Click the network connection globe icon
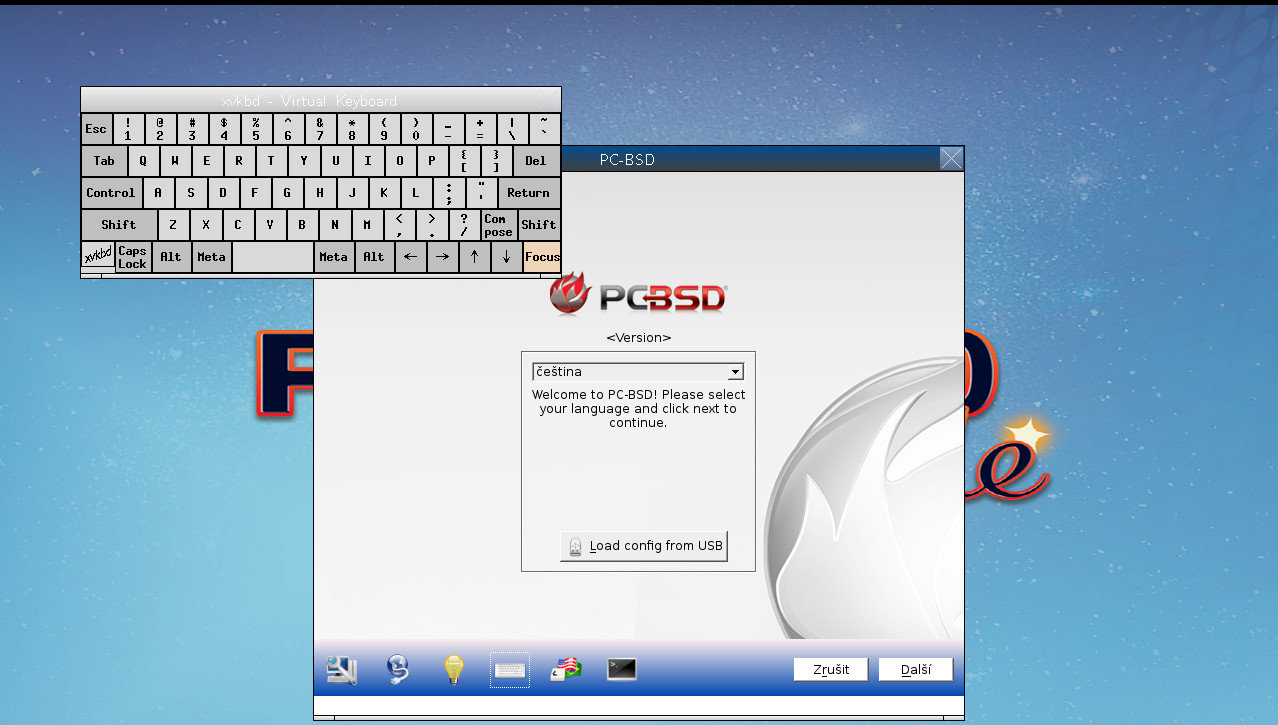This screenshot has width=1278, height=725. tap(397, 669)
